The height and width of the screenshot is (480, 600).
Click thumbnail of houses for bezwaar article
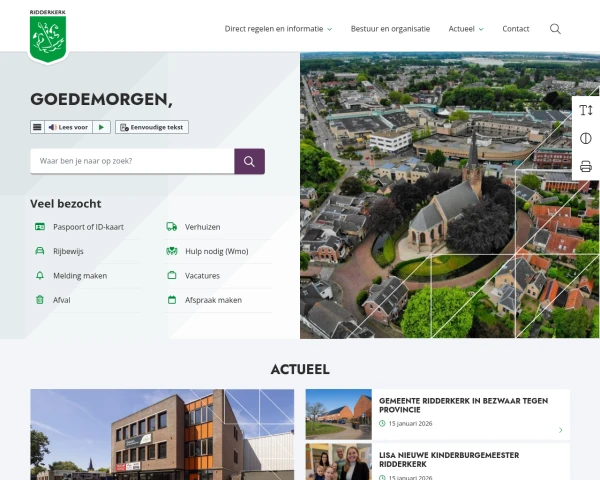click(339, 414)
